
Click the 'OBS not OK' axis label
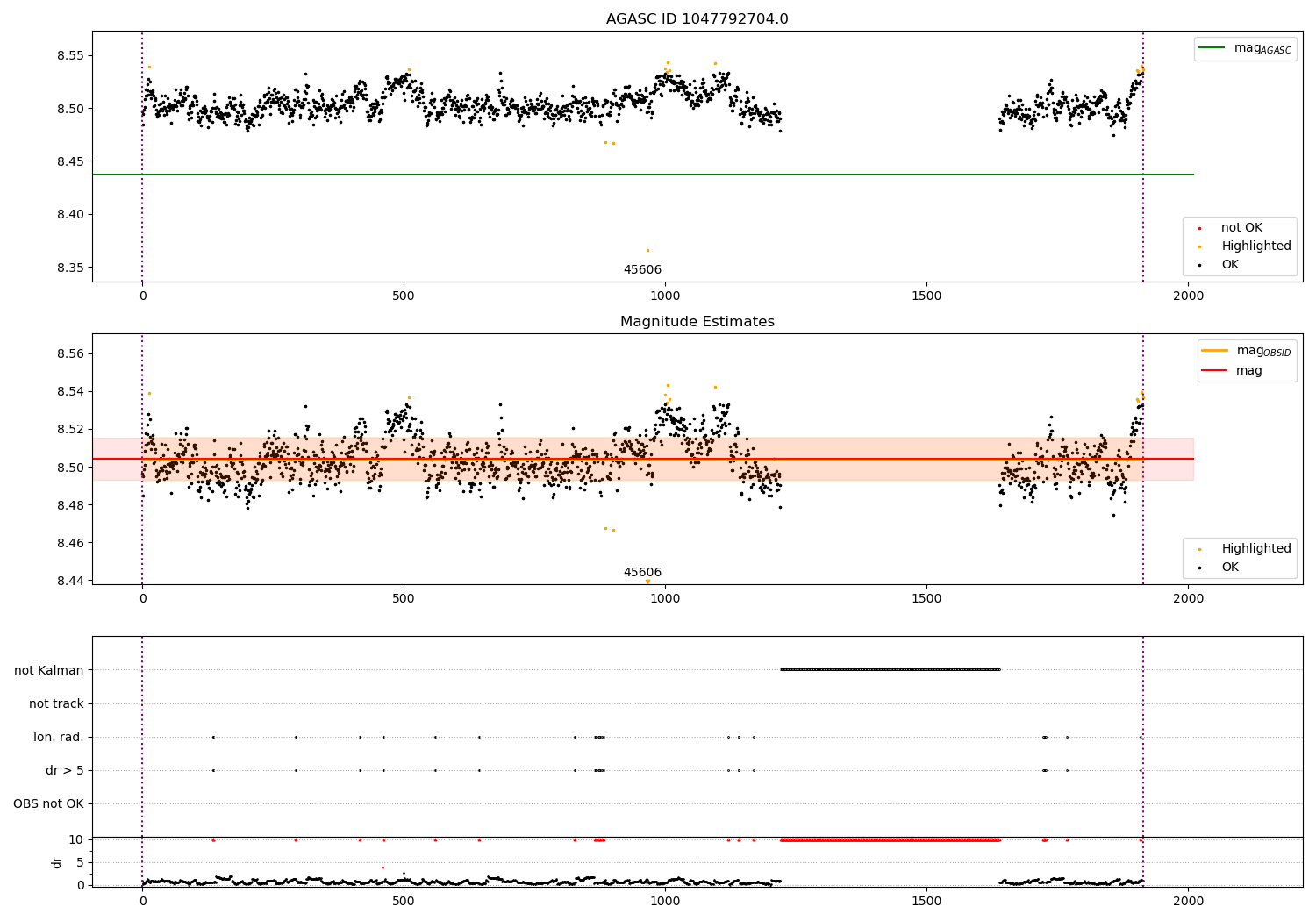48,804
